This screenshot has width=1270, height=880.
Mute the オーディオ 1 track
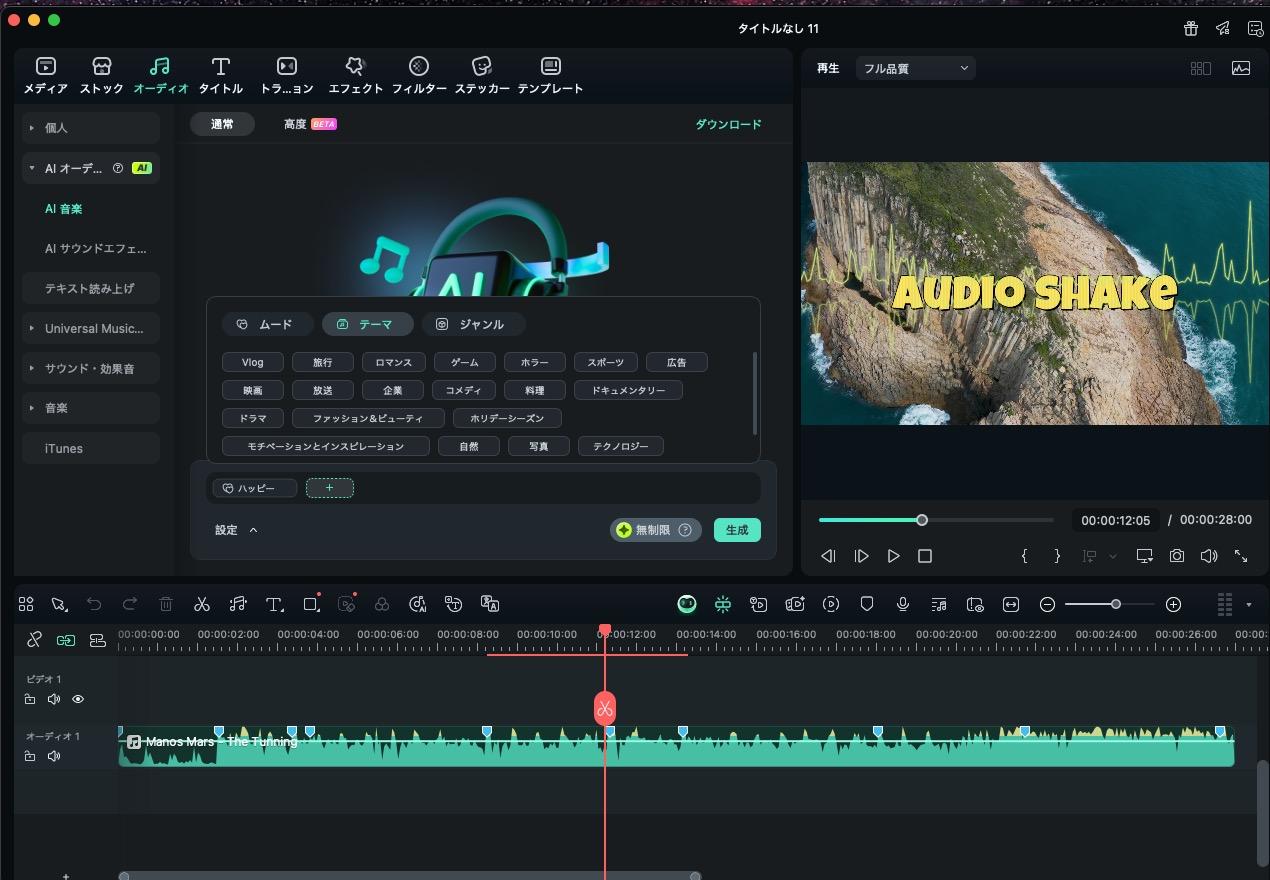tap(54, 756)
